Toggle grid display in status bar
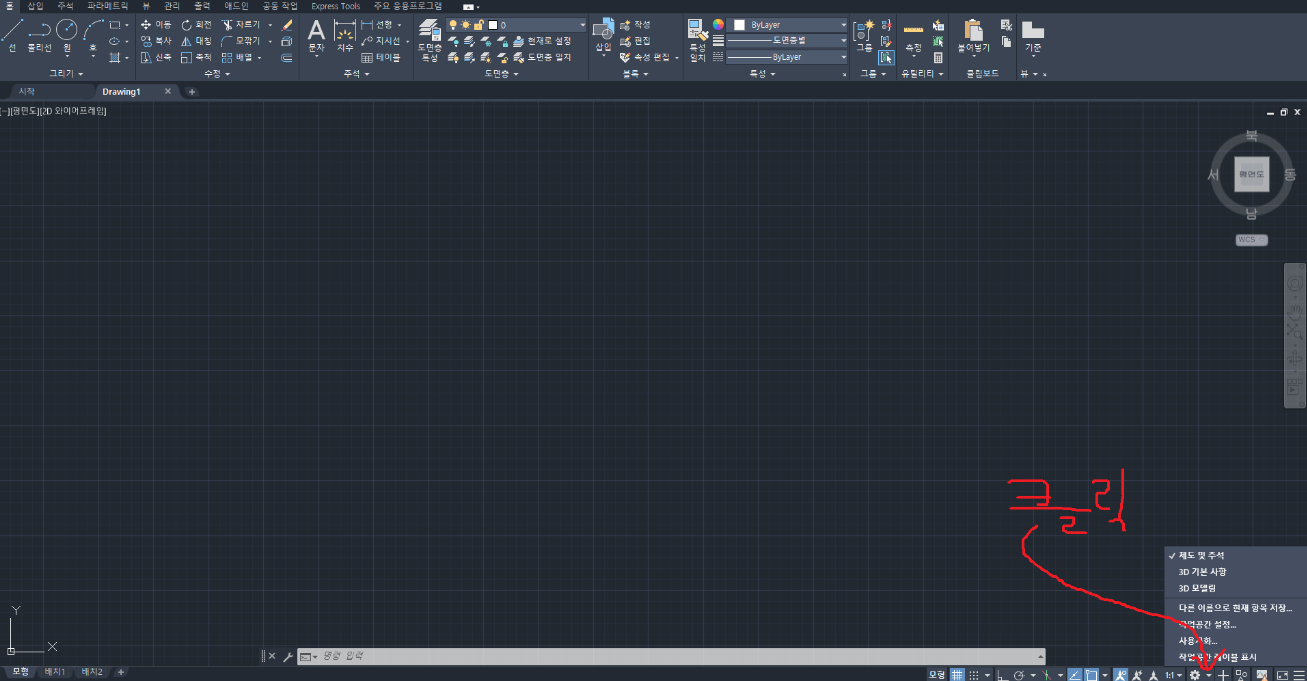The height and width of the screenshot is (681, 1307). point(957,674)
